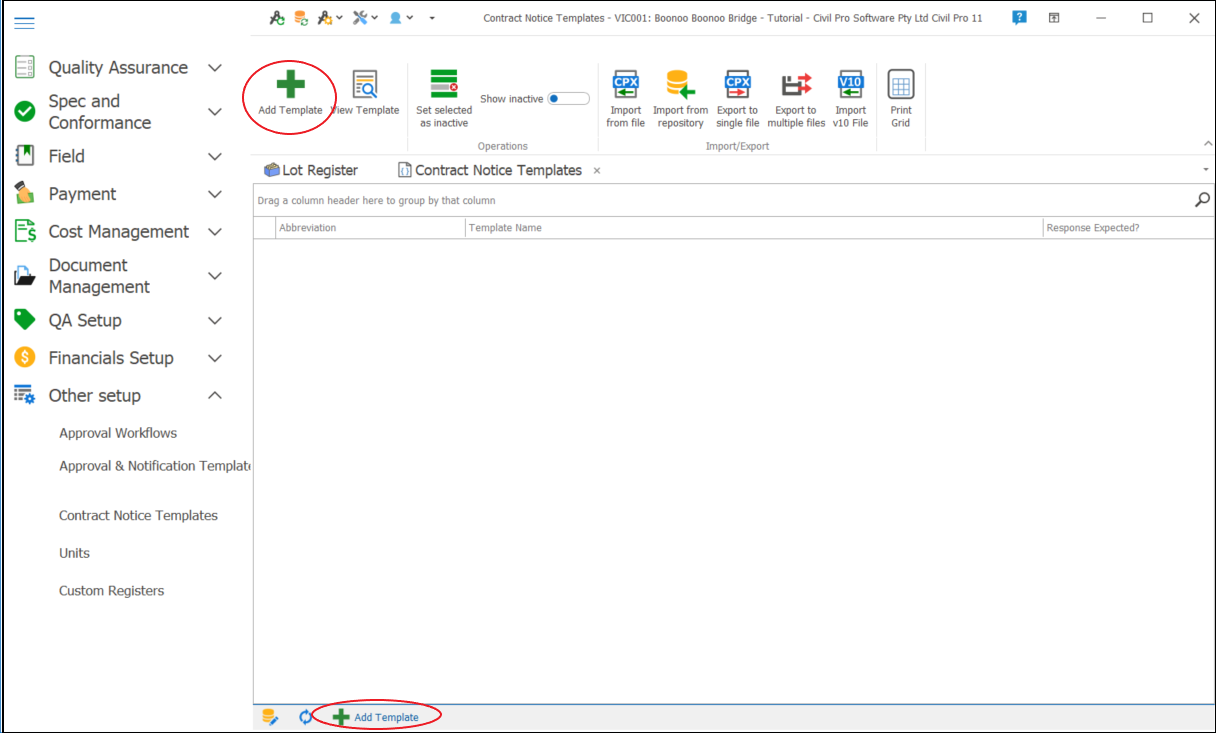Click Export to single file icon
1216x733 pixels.
pos(737,86)
